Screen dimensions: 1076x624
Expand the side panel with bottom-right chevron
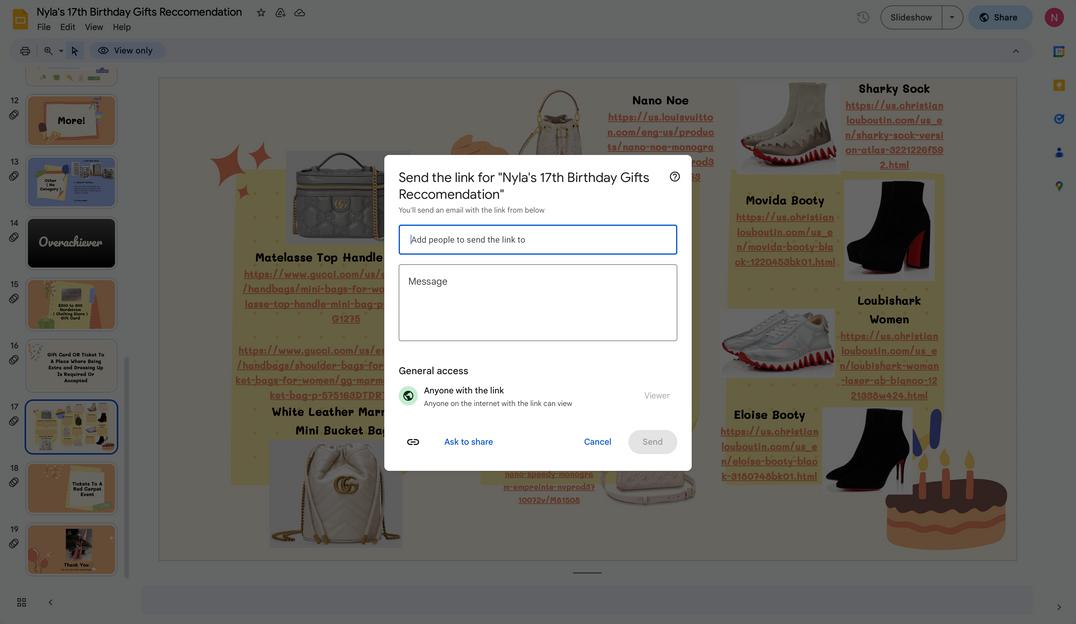pos(1059,607)
